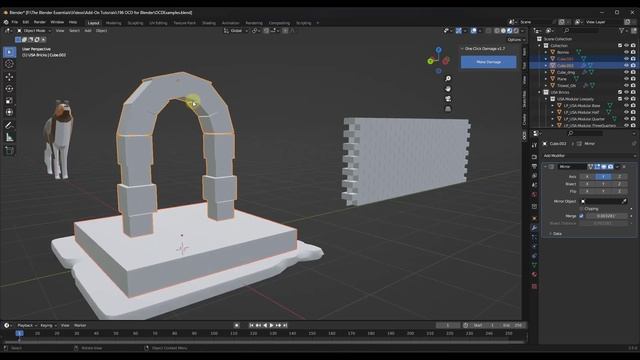The image size is (640, 360).
Task: Open the Render properties tab
Action: click(534, 157)
